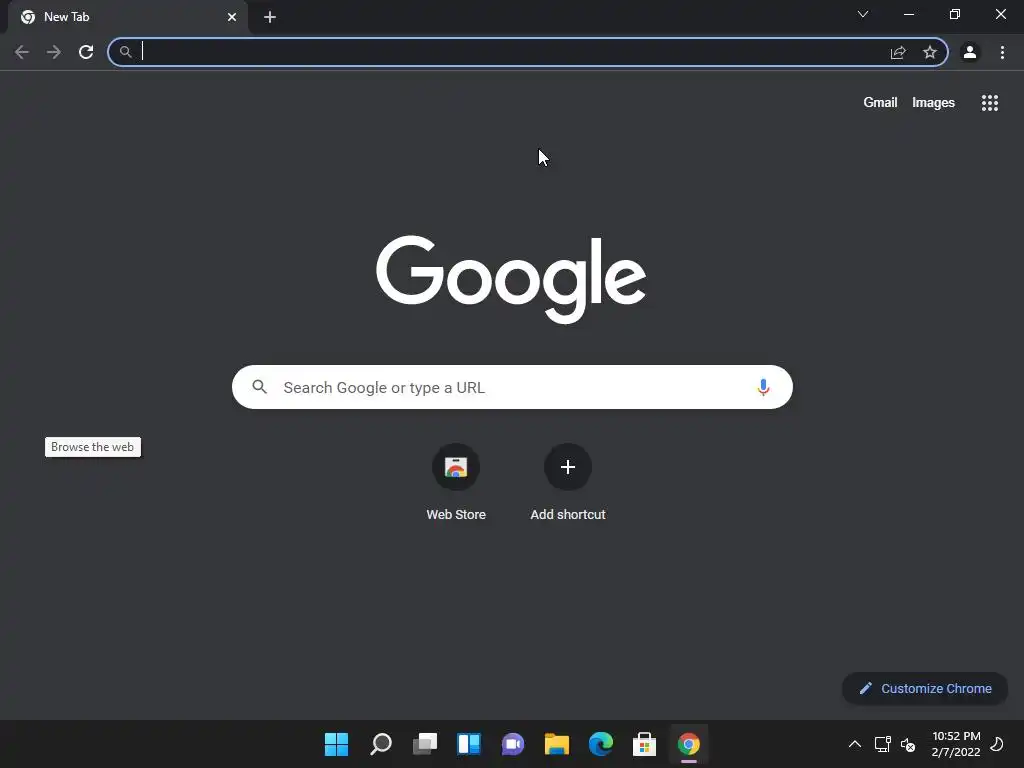Click the Add shortcut plus tile

pyautogui.click(x=568, y=483)
